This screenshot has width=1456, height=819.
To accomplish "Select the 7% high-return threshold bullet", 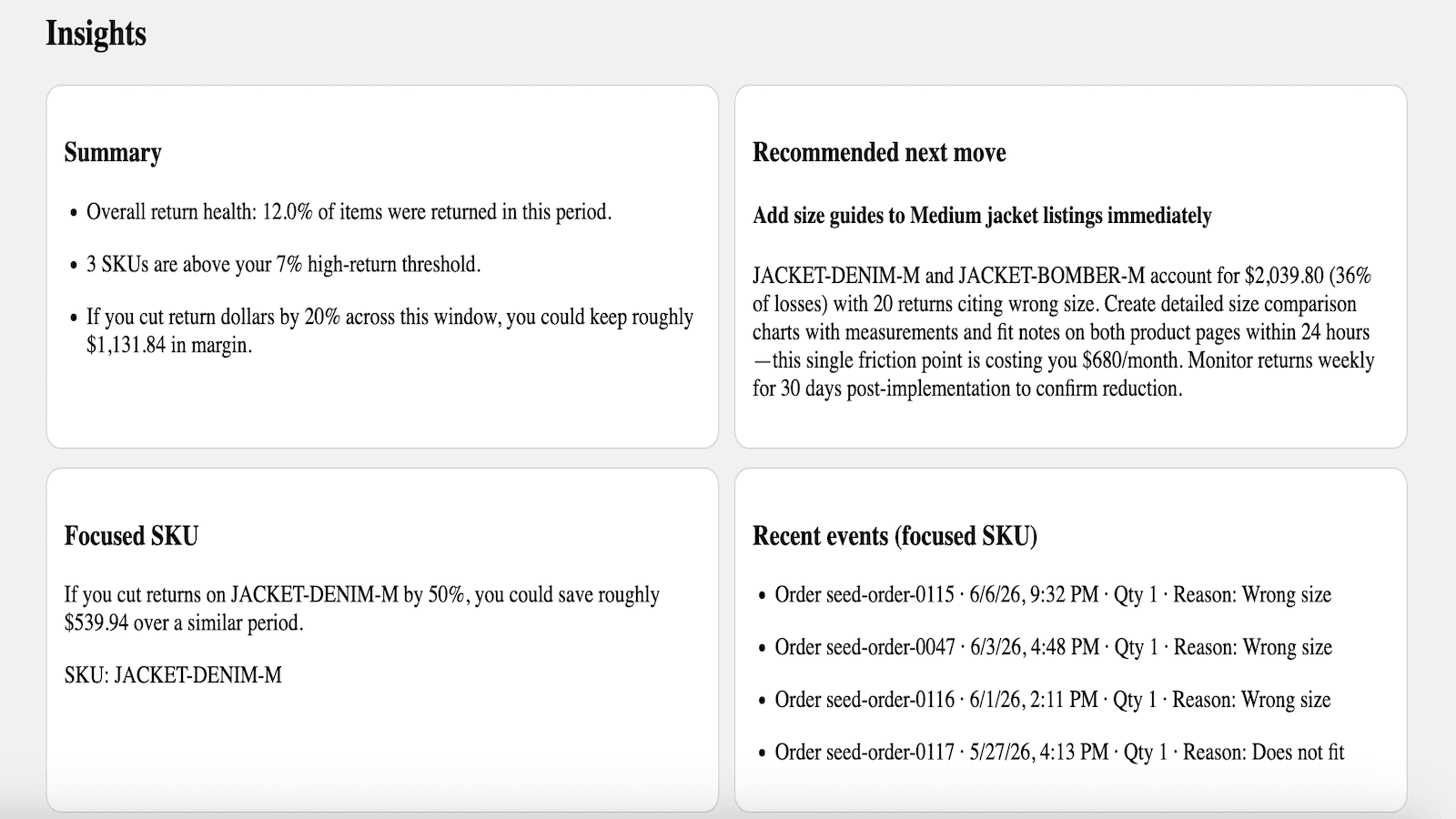I will pos(283,265).
